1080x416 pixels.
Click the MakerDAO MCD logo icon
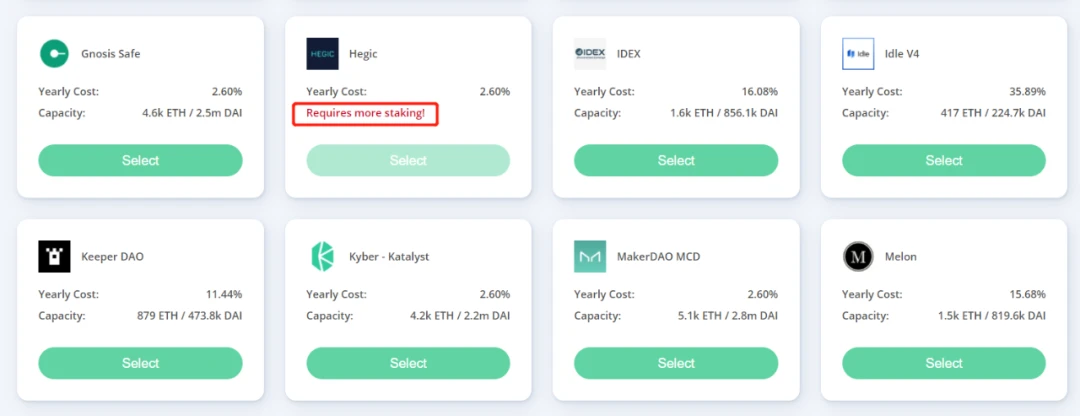click(x=590, y=257)
